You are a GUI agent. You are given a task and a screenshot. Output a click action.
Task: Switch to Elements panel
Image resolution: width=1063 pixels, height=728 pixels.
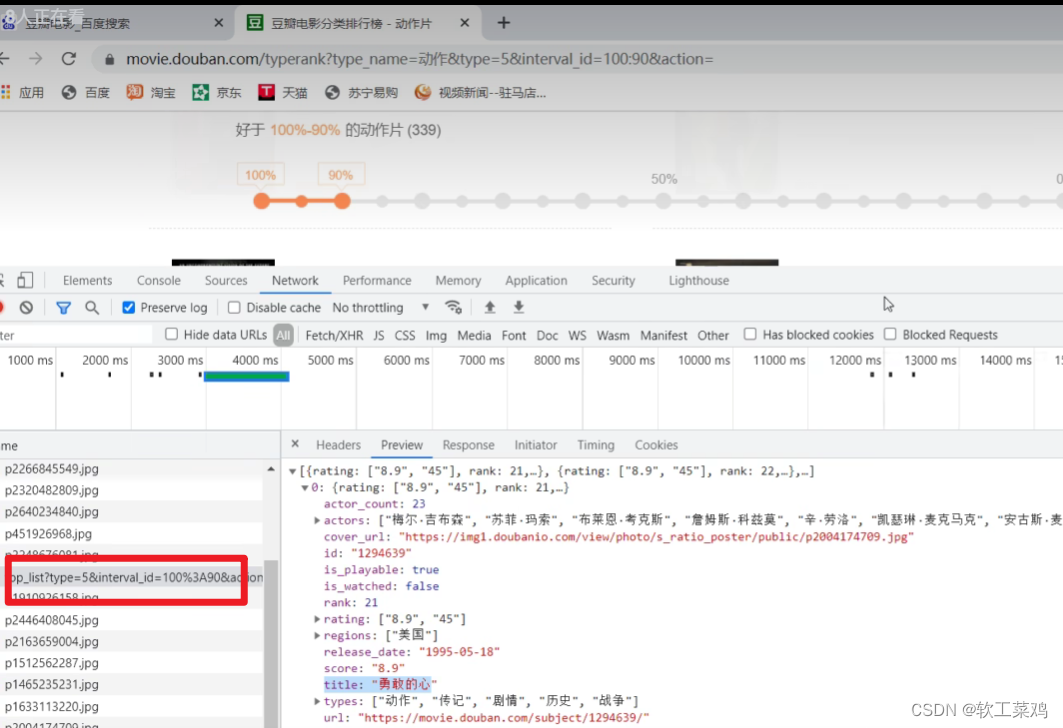(x=87, y=281)
